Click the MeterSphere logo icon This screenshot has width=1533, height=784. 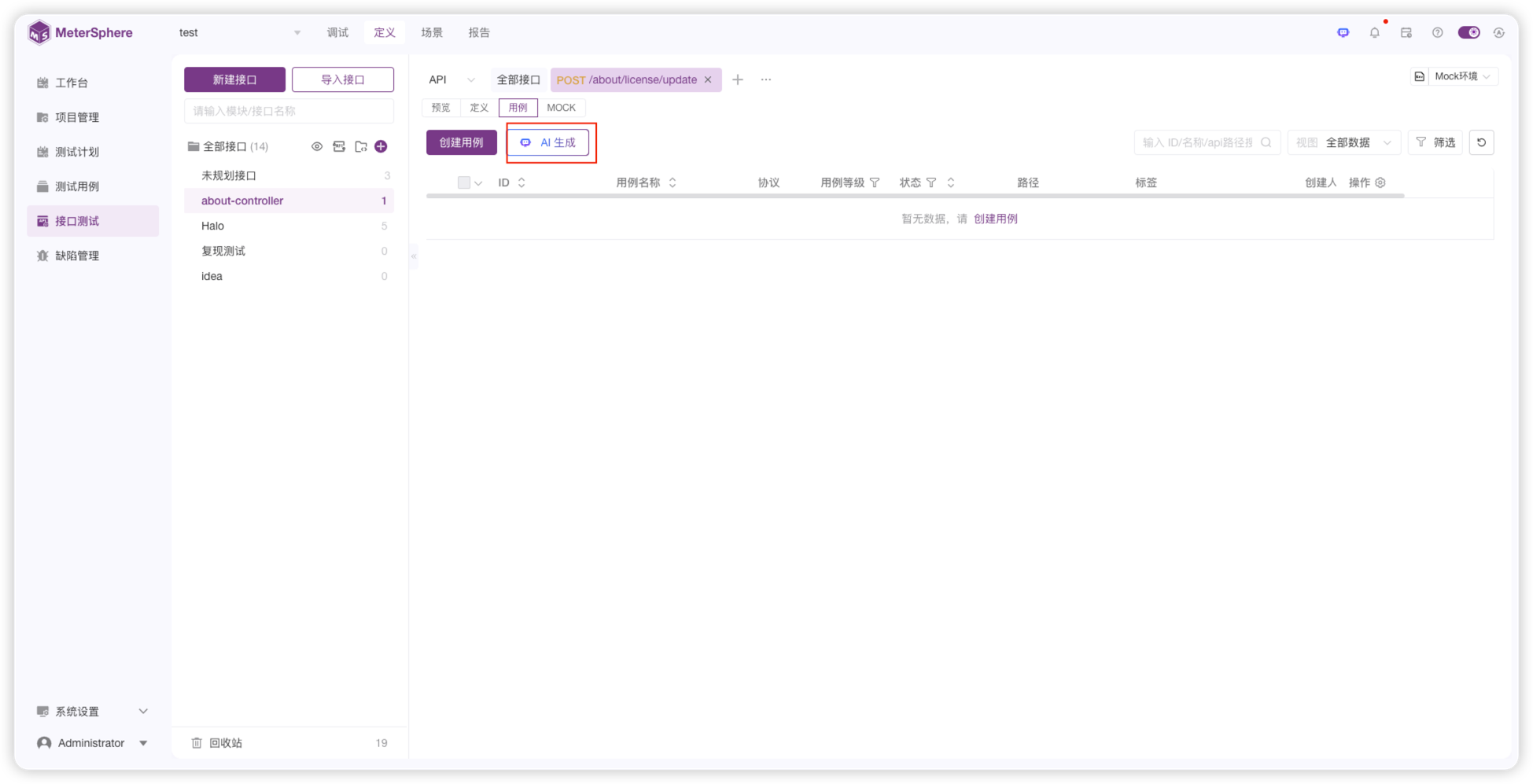tap(39, 33)
